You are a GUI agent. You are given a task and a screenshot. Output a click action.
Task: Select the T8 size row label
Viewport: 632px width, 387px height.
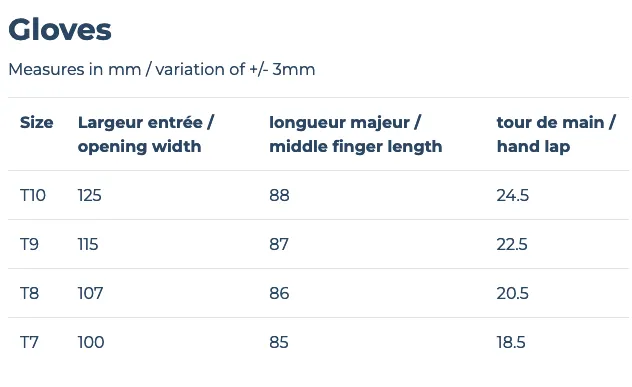pyautogui.click(x=29, y=293)
